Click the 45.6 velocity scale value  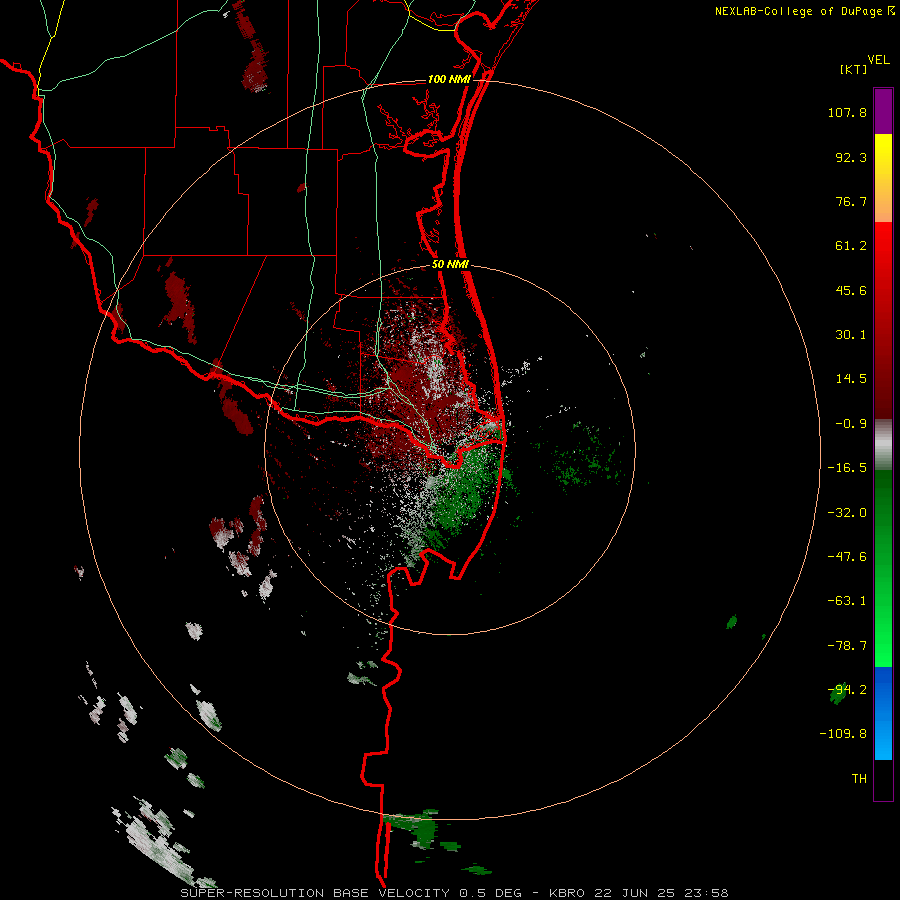(x=851, y=290)
